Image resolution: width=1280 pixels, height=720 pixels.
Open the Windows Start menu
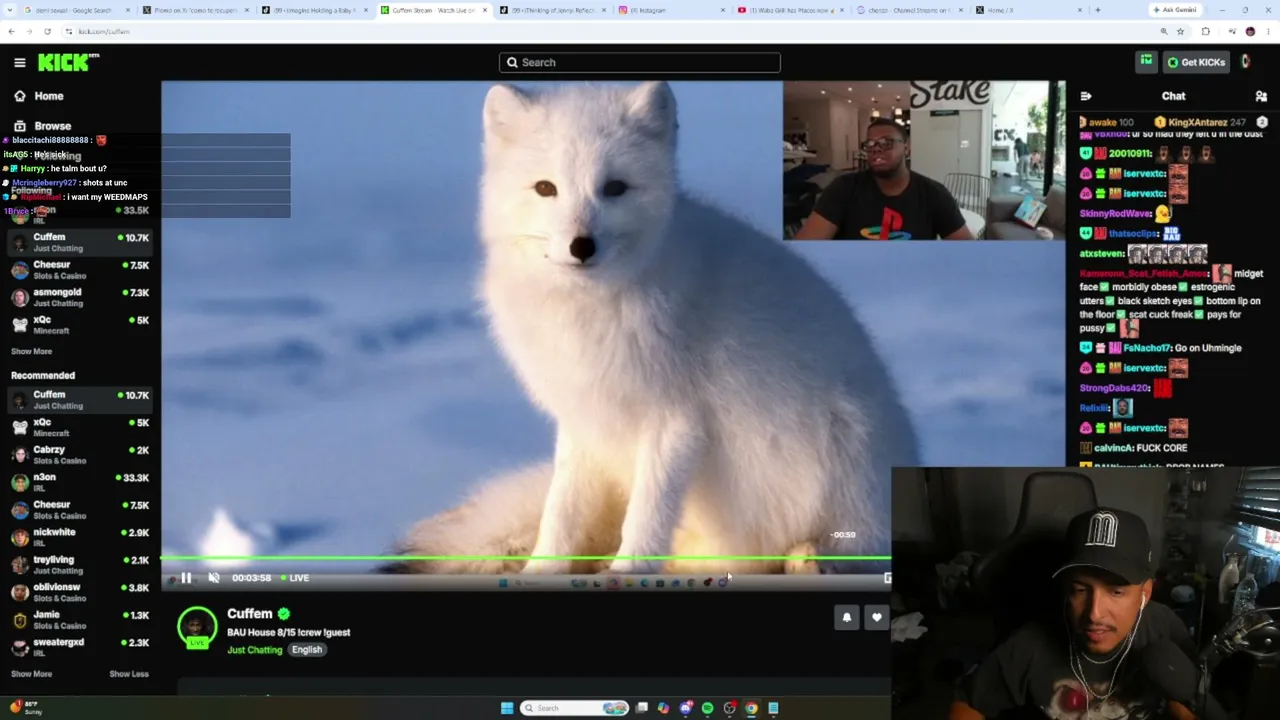click(x=507, y=708)
